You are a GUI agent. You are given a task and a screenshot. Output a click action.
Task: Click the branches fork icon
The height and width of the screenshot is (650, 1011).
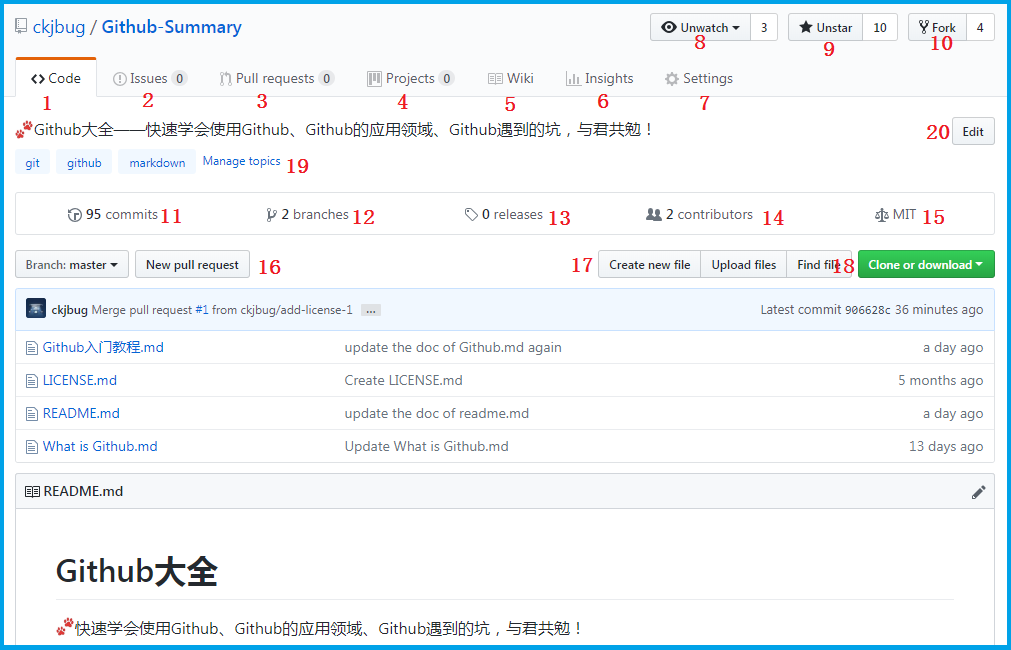coord(271,215)
